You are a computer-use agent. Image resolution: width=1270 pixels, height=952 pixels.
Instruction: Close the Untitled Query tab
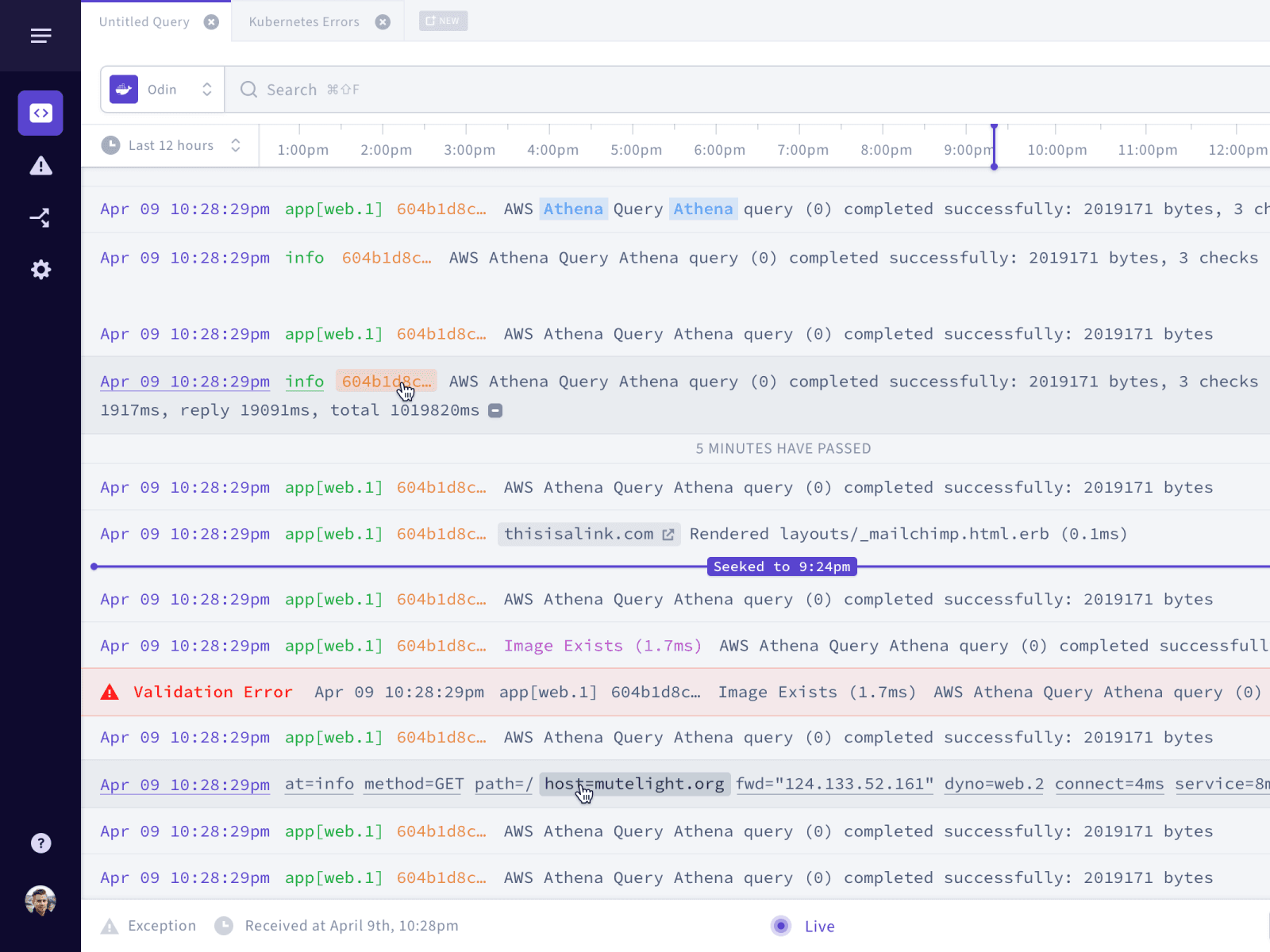(211, 22)
